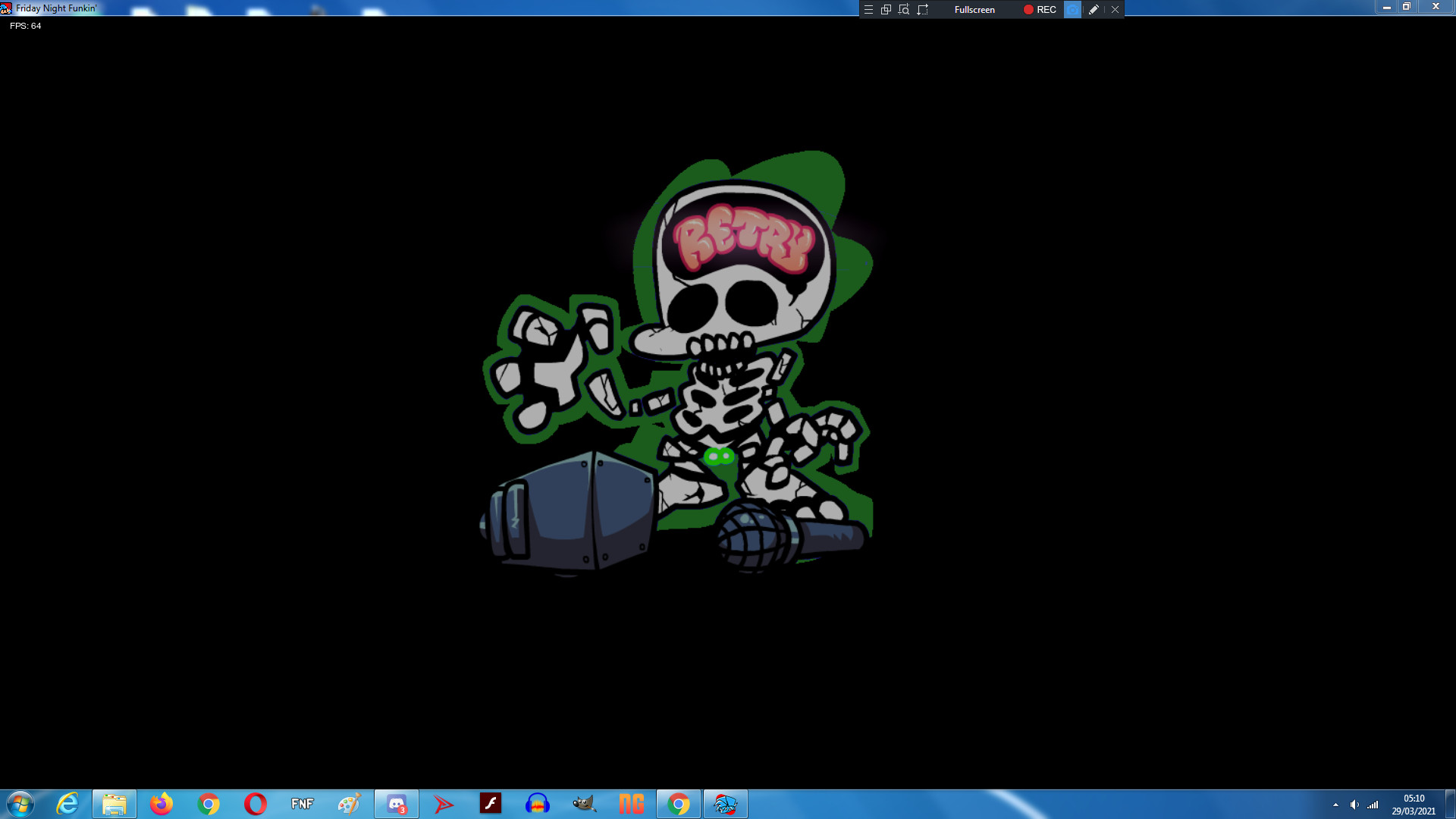Open the volume slider from the system tray

[1354, 805]
